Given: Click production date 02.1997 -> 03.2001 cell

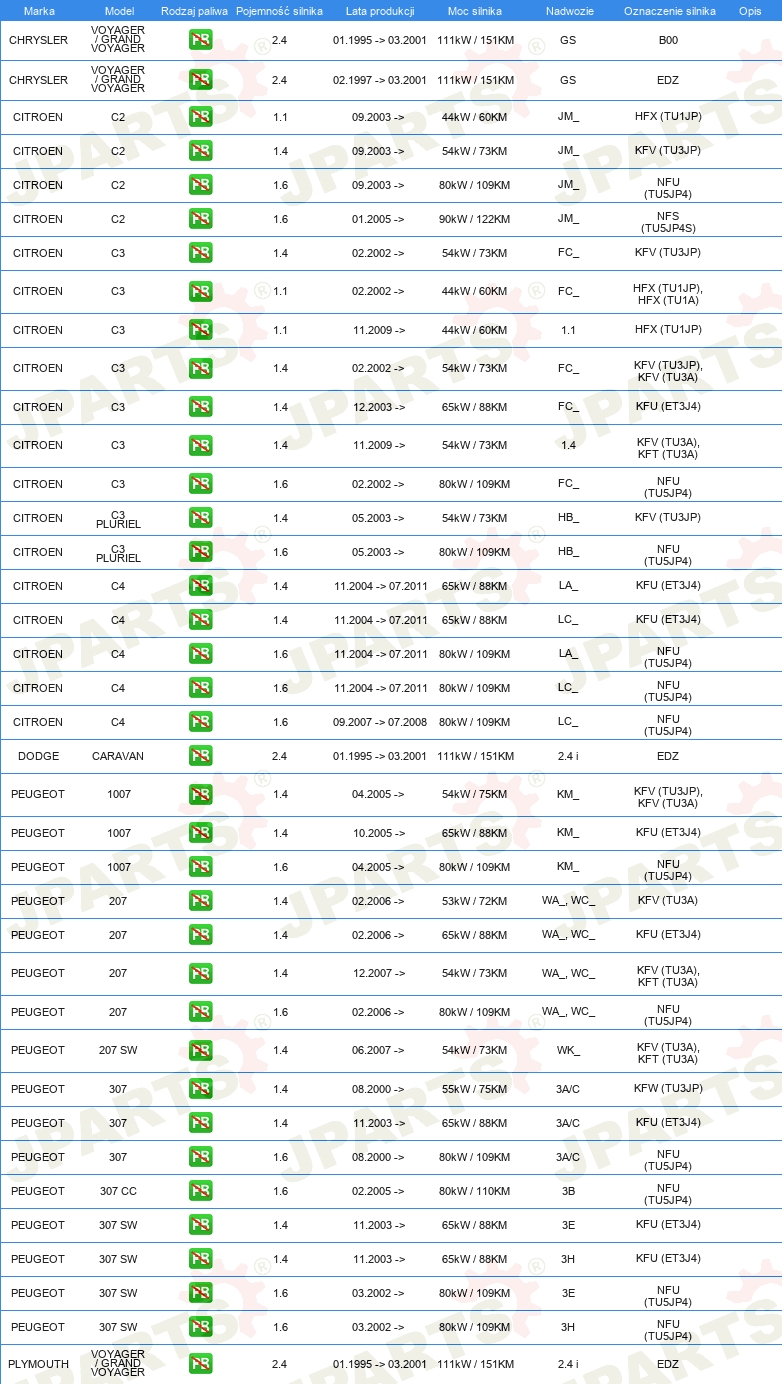Looking at the screenshot, I should [x=380, y=80].
